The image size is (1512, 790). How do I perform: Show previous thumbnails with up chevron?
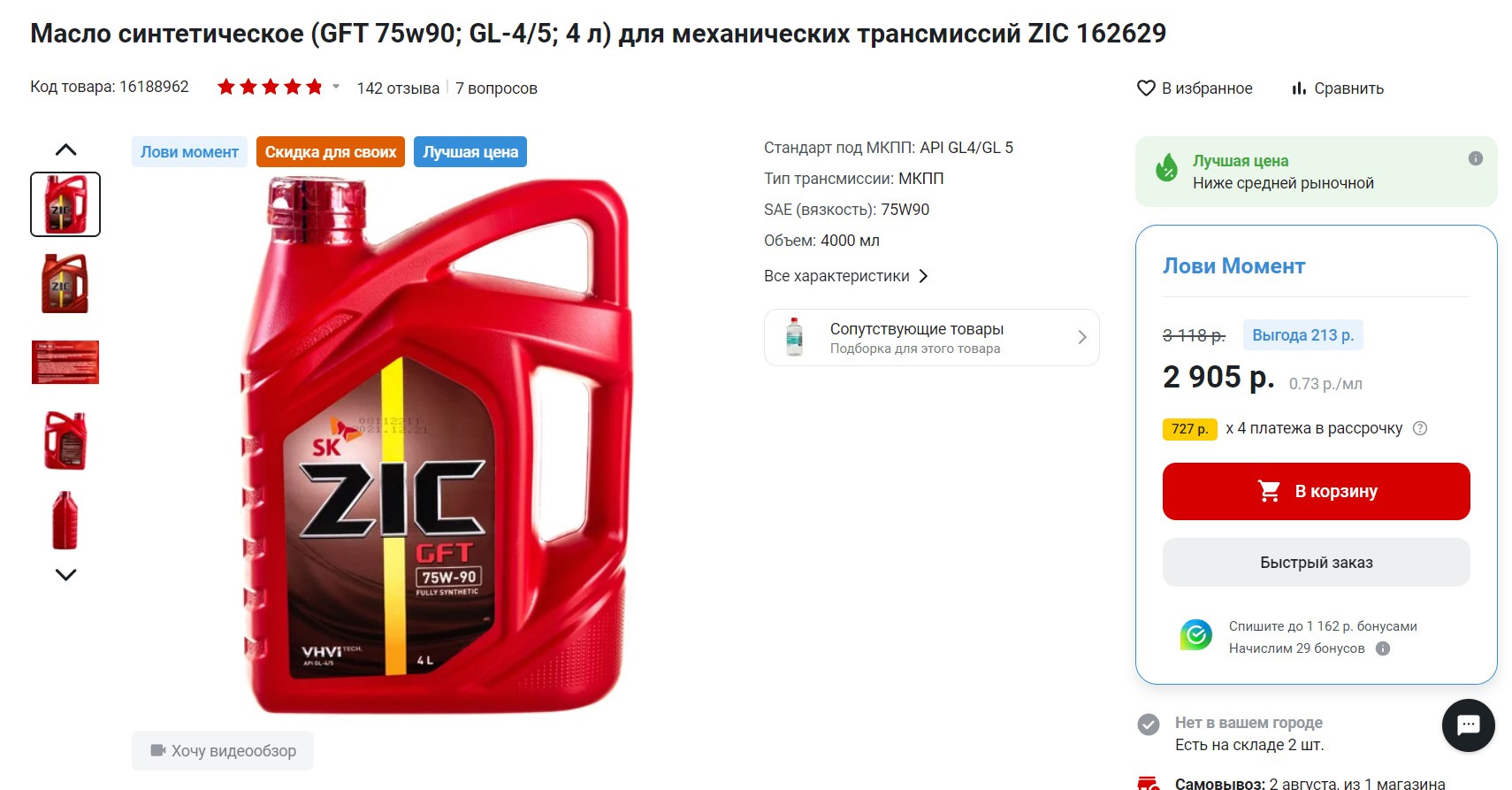(x=65, y=150)
